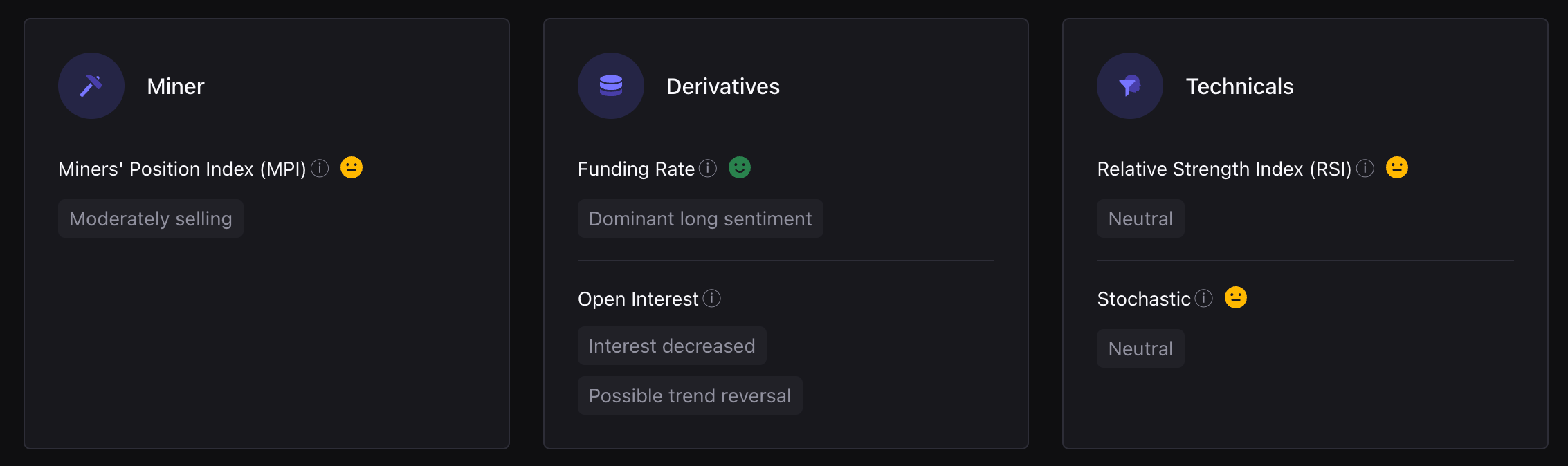Click the Neutral tag under RSI

(1140, 218)
